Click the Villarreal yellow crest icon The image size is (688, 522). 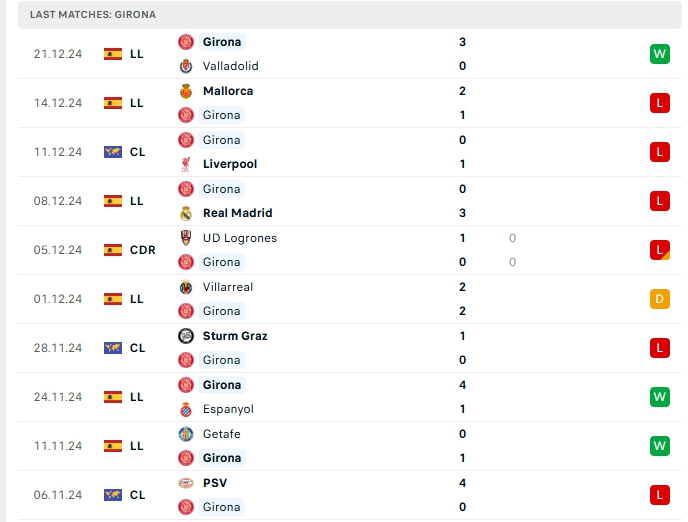pos(185,287)
